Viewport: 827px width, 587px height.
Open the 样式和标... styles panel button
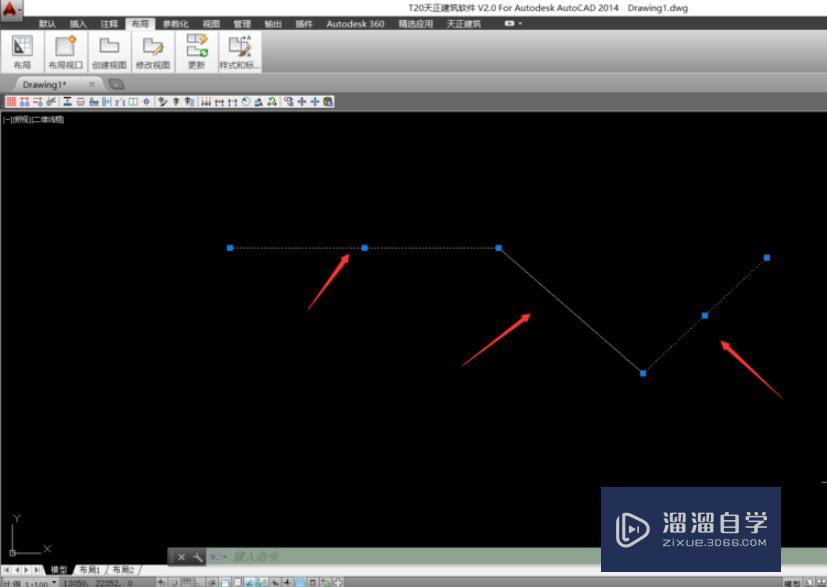coord(240,52)
